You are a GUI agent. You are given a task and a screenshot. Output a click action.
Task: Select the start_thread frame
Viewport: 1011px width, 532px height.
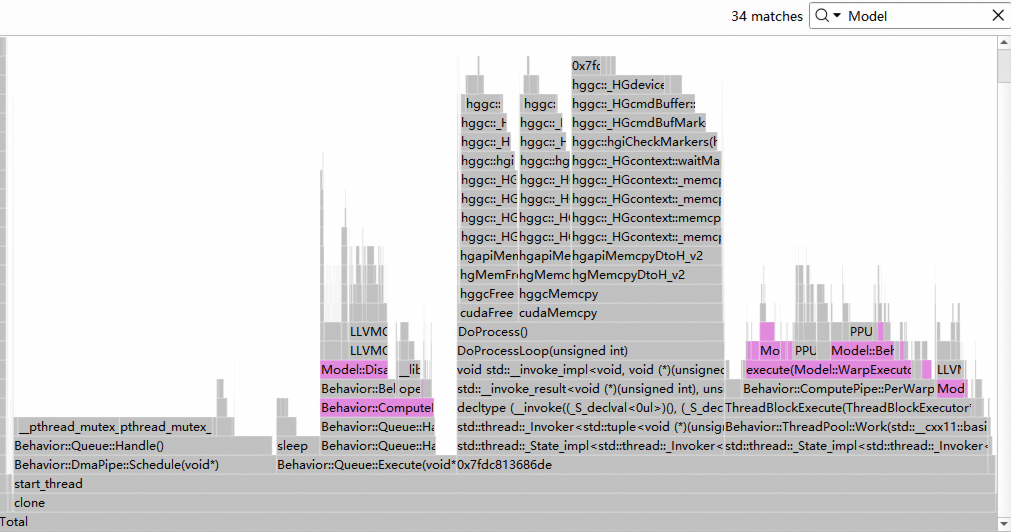(x=504, y=484)
